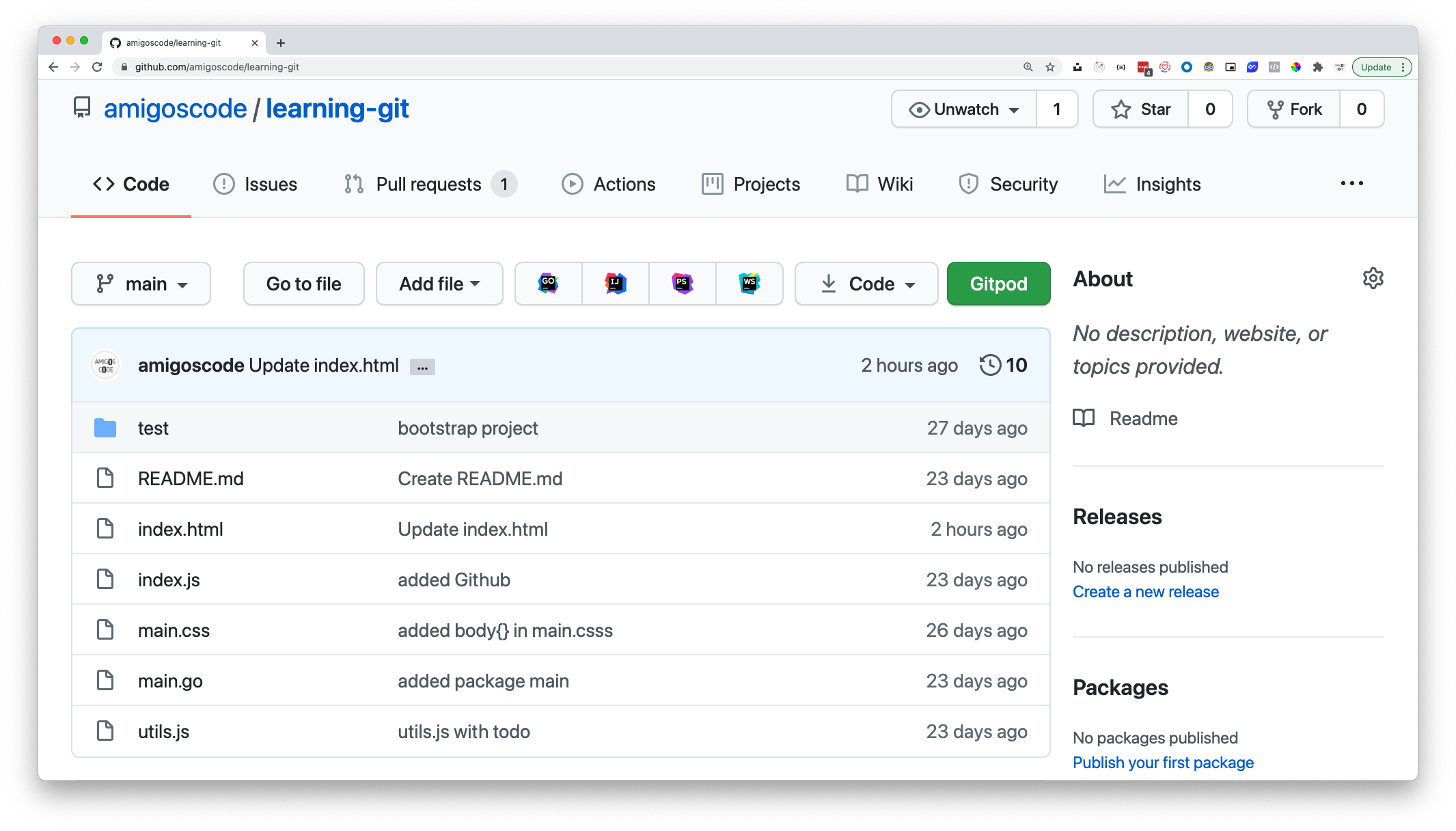
Task: Open in PhpStorm icon
Action: click(682, 284)
